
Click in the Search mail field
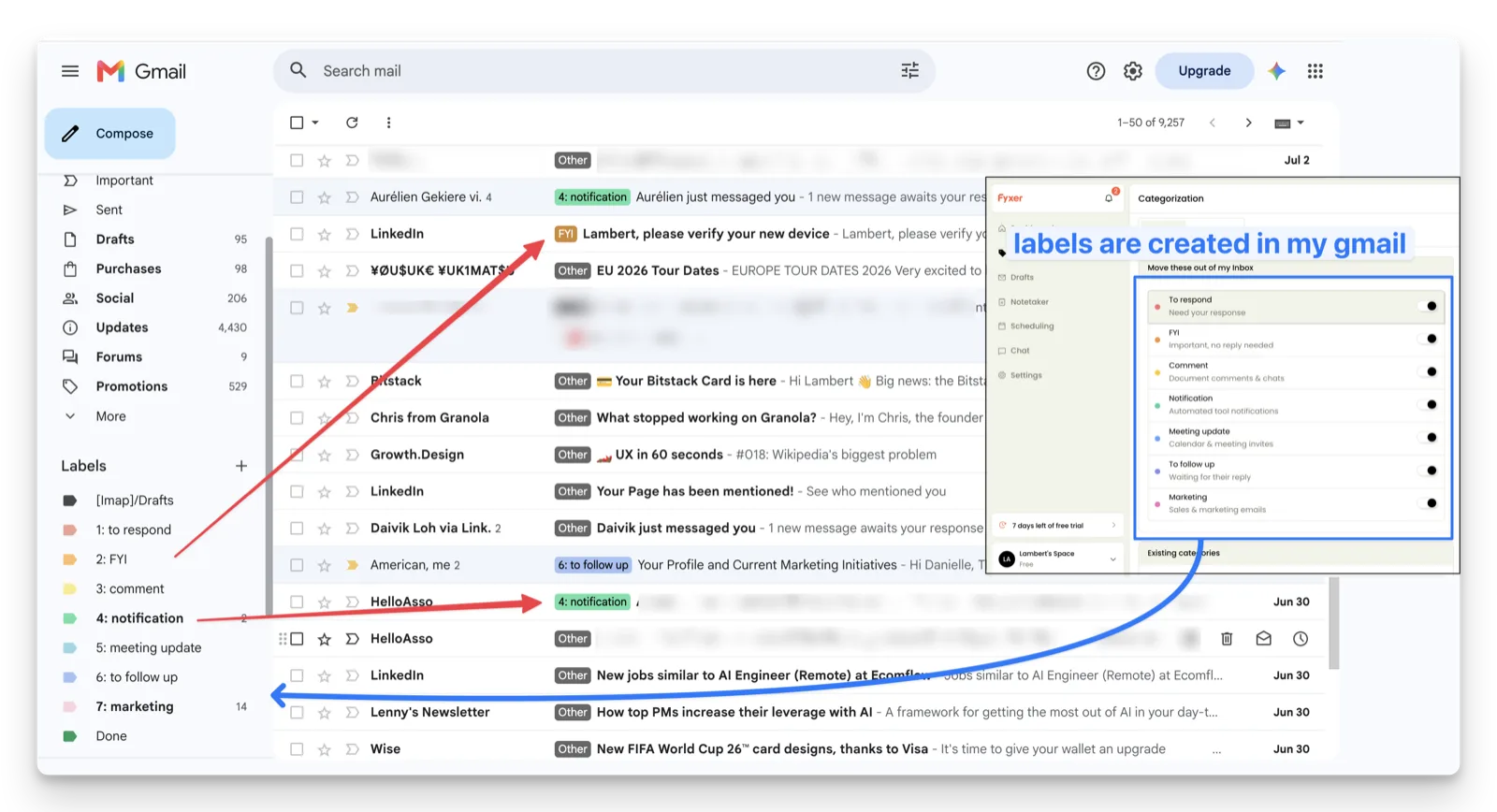(603, 71)
